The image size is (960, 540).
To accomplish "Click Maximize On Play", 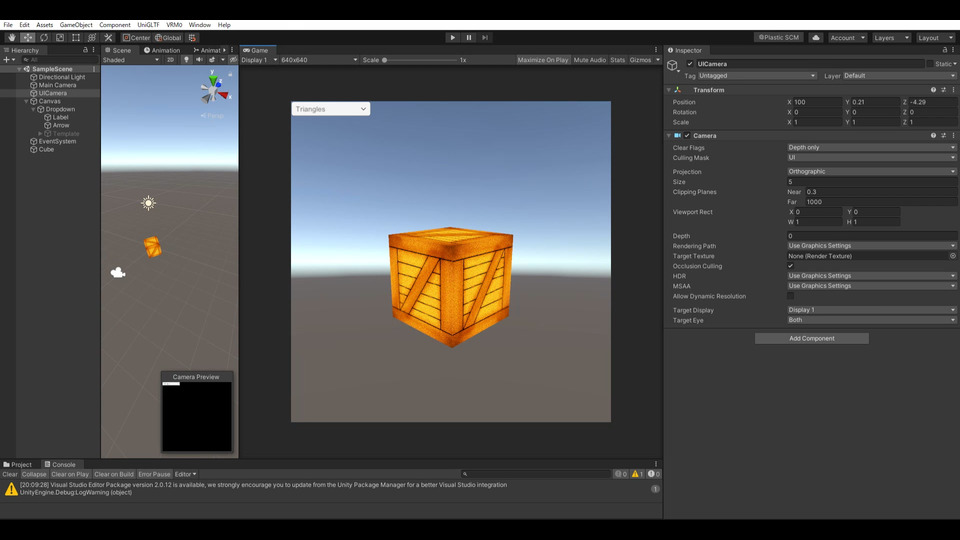I will (x=542, y=60).
